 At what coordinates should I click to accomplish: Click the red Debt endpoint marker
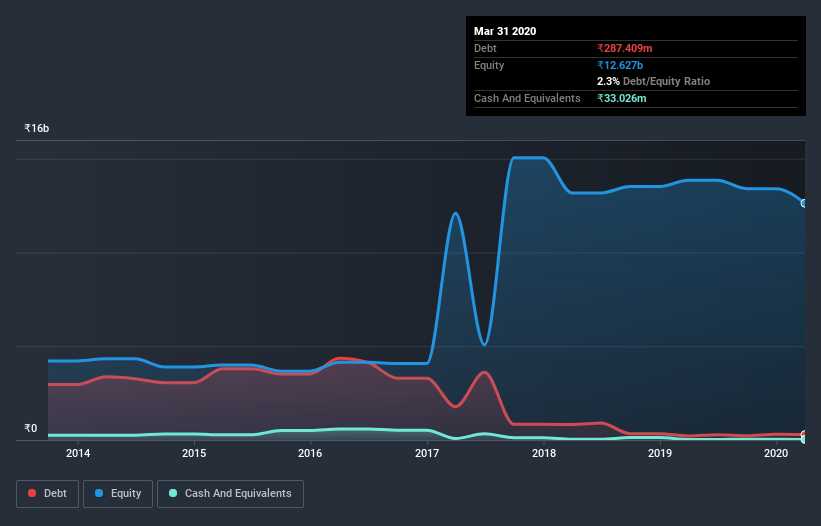804,434
